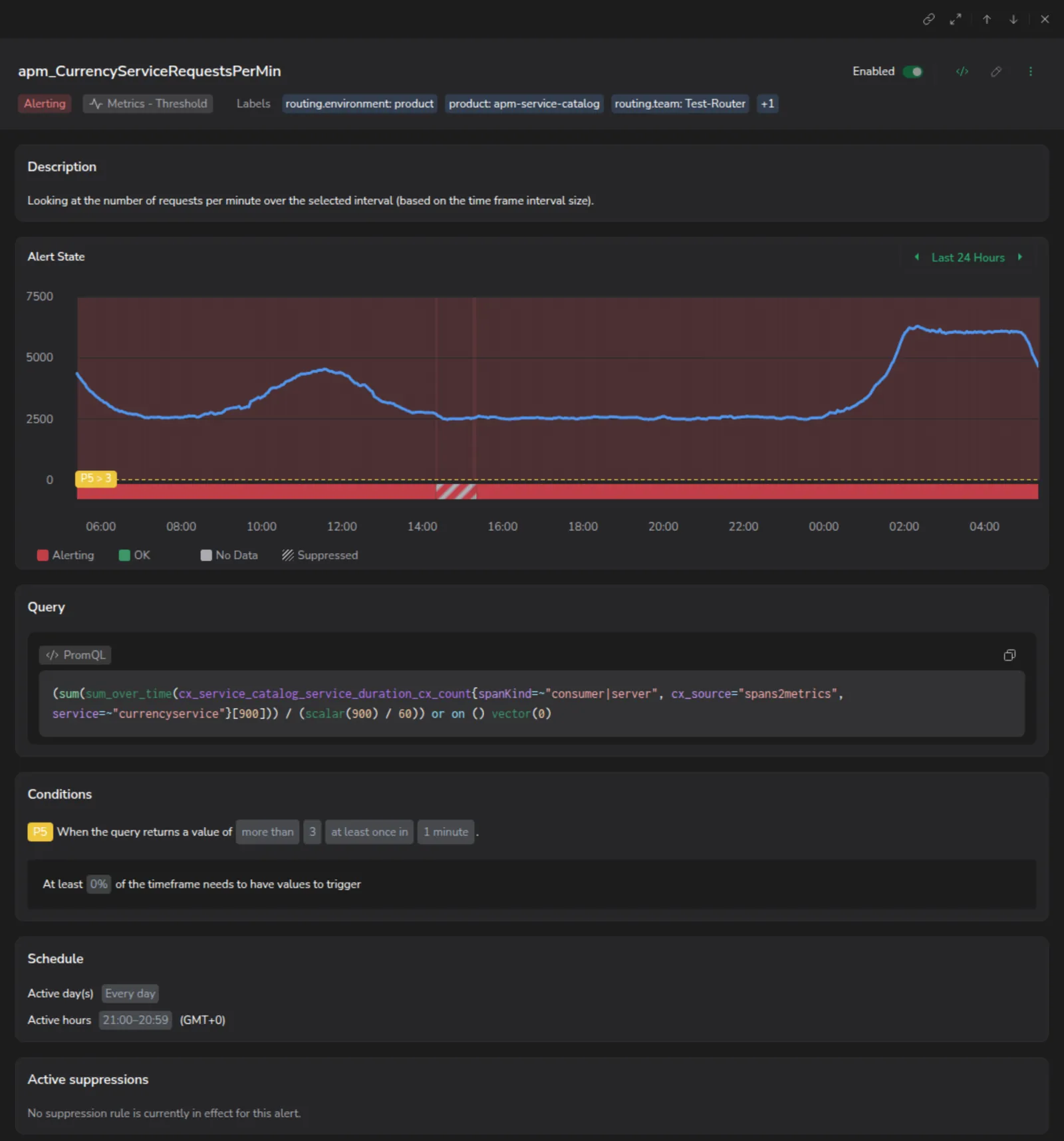
Task: Go to next alert with down arrow
Action: click(1013, 19)
